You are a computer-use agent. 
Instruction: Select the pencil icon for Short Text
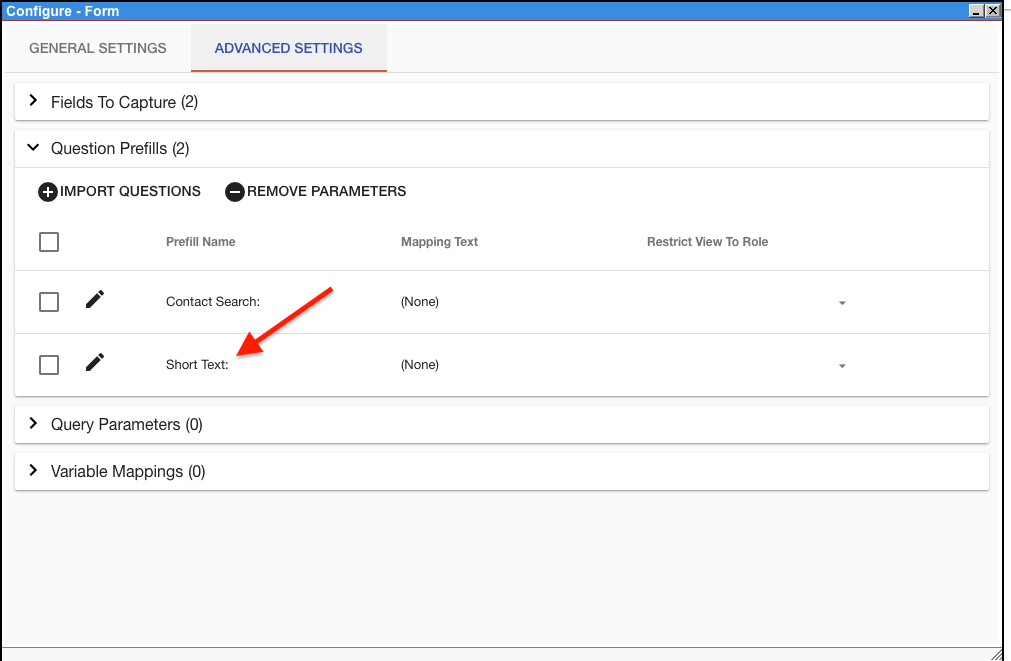click(94, 362)
